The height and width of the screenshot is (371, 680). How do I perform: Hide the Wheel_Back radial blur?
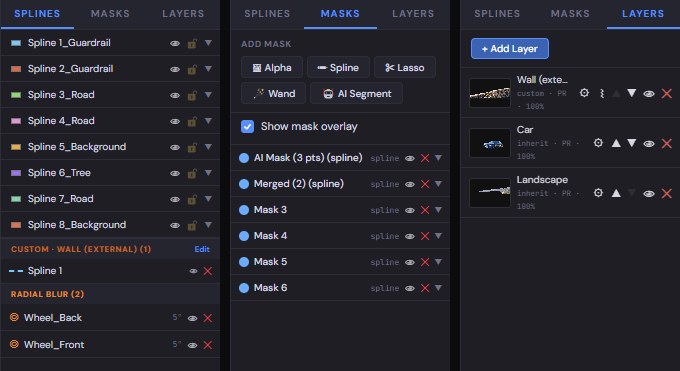(x=193, y=318)
